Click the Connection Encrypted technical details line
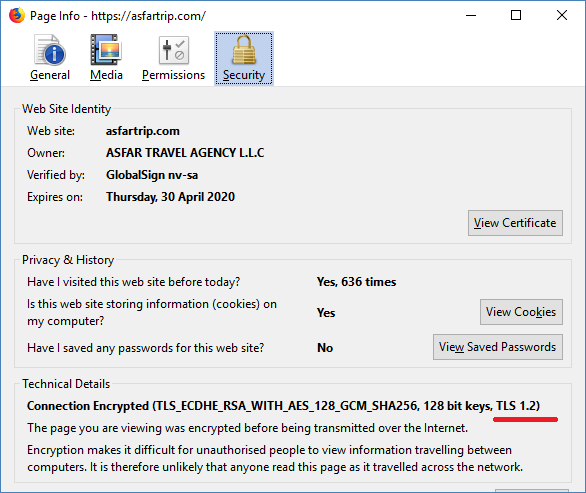The width and height of the screenshot is (586, 493). pos(283,406)
